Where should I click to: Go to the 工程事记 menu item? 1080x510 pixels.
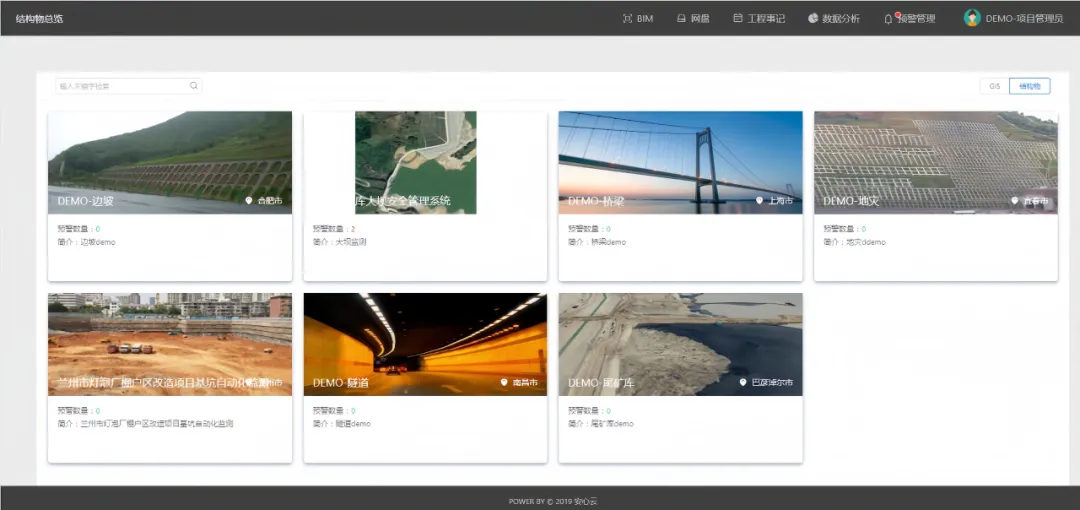766,18
